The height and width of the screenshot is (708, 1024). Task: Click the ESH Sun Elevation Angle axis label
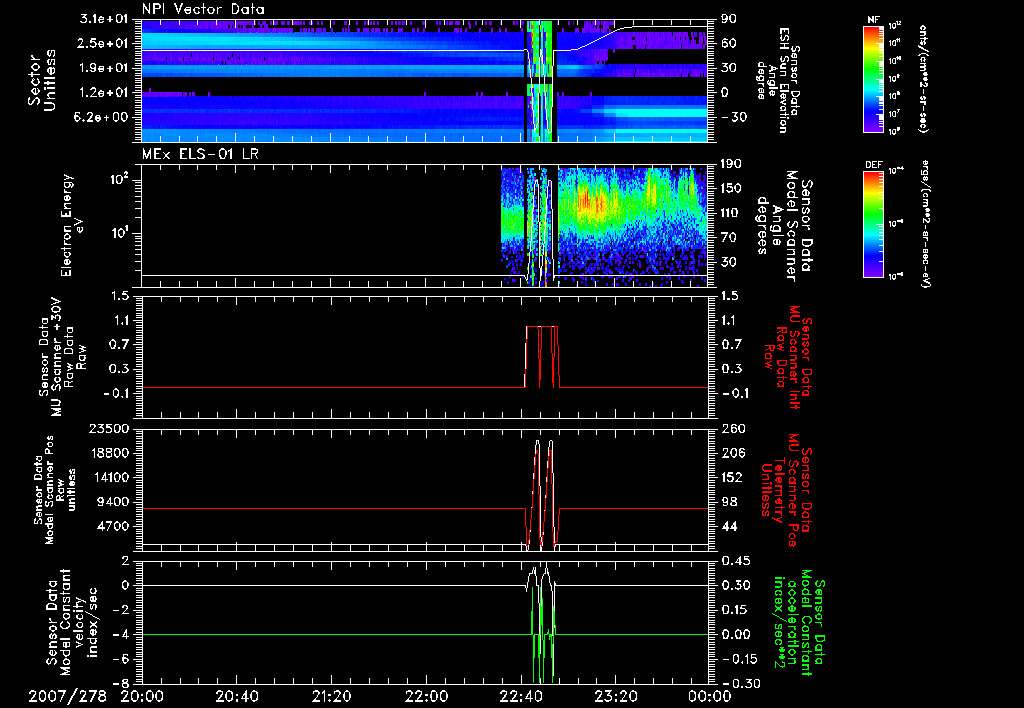(778, 80)
